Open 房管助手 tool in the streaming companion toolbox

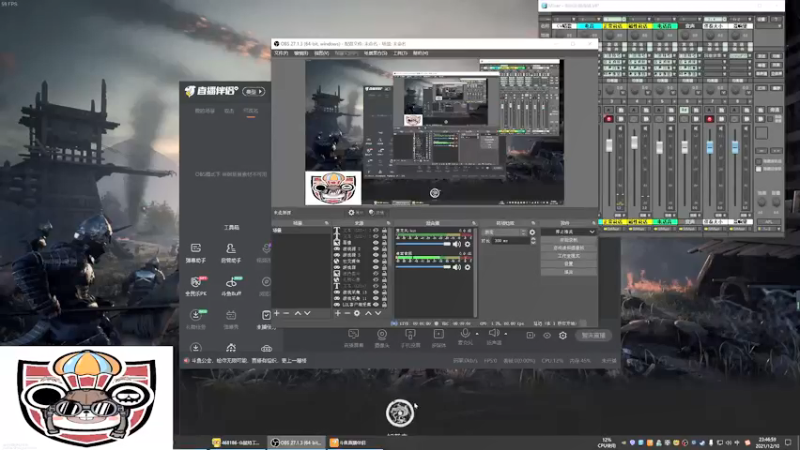tap(231, 253)
